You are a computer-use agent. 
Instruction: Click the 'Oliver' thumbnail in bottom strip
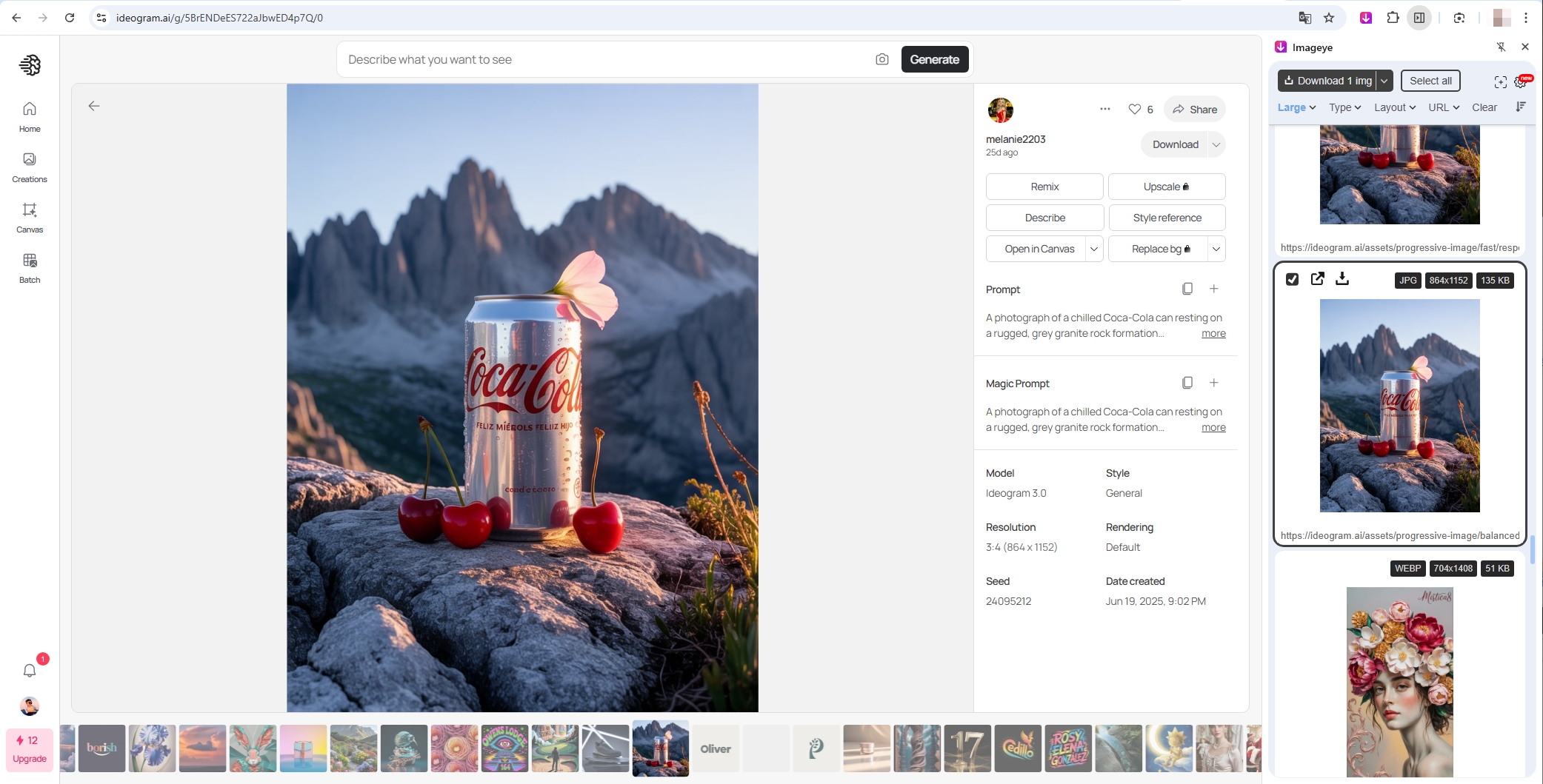[x=716, y=748]
